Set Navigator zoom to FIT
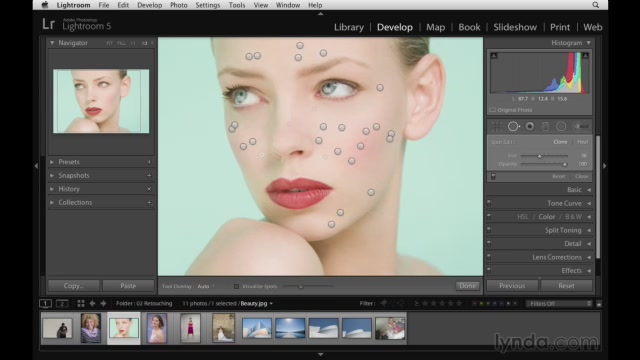Image resolution: width=640 pixels, height=360 pixels. [109, 43]
